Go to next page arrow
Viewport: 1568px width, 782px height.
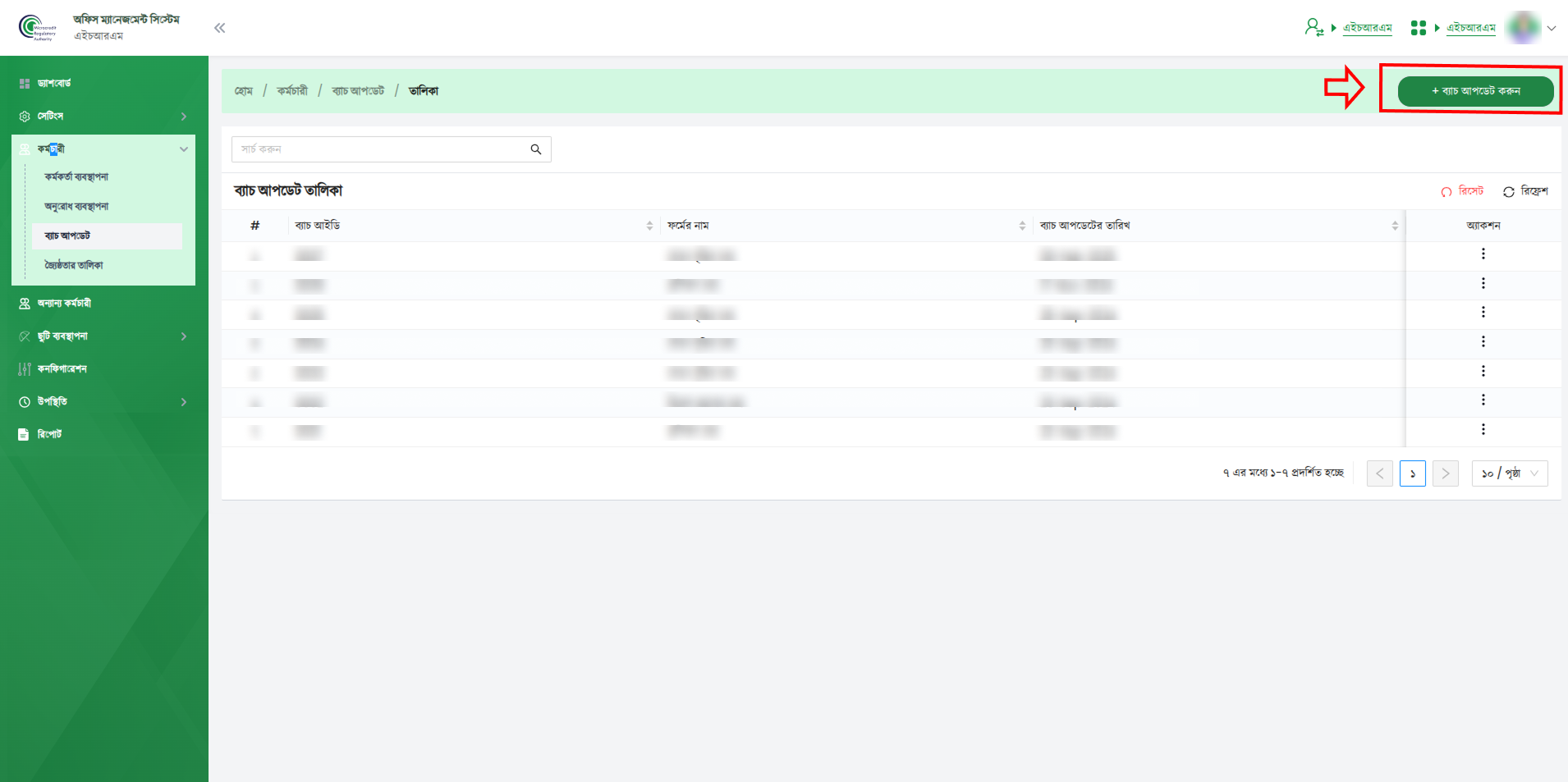(1445, 473)
